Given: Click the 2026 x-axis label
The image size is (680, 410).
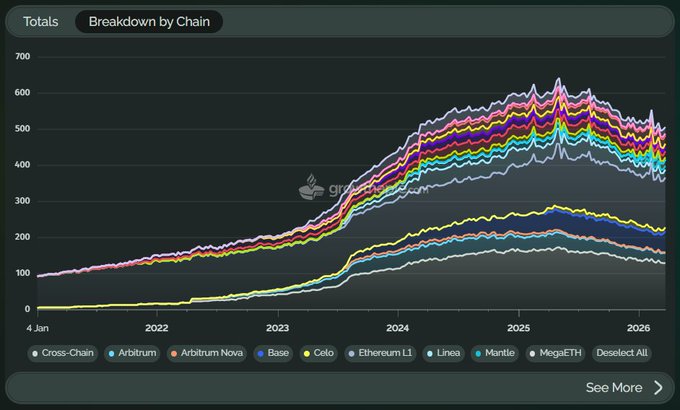Looking at the screenshot, I should 638,328.
